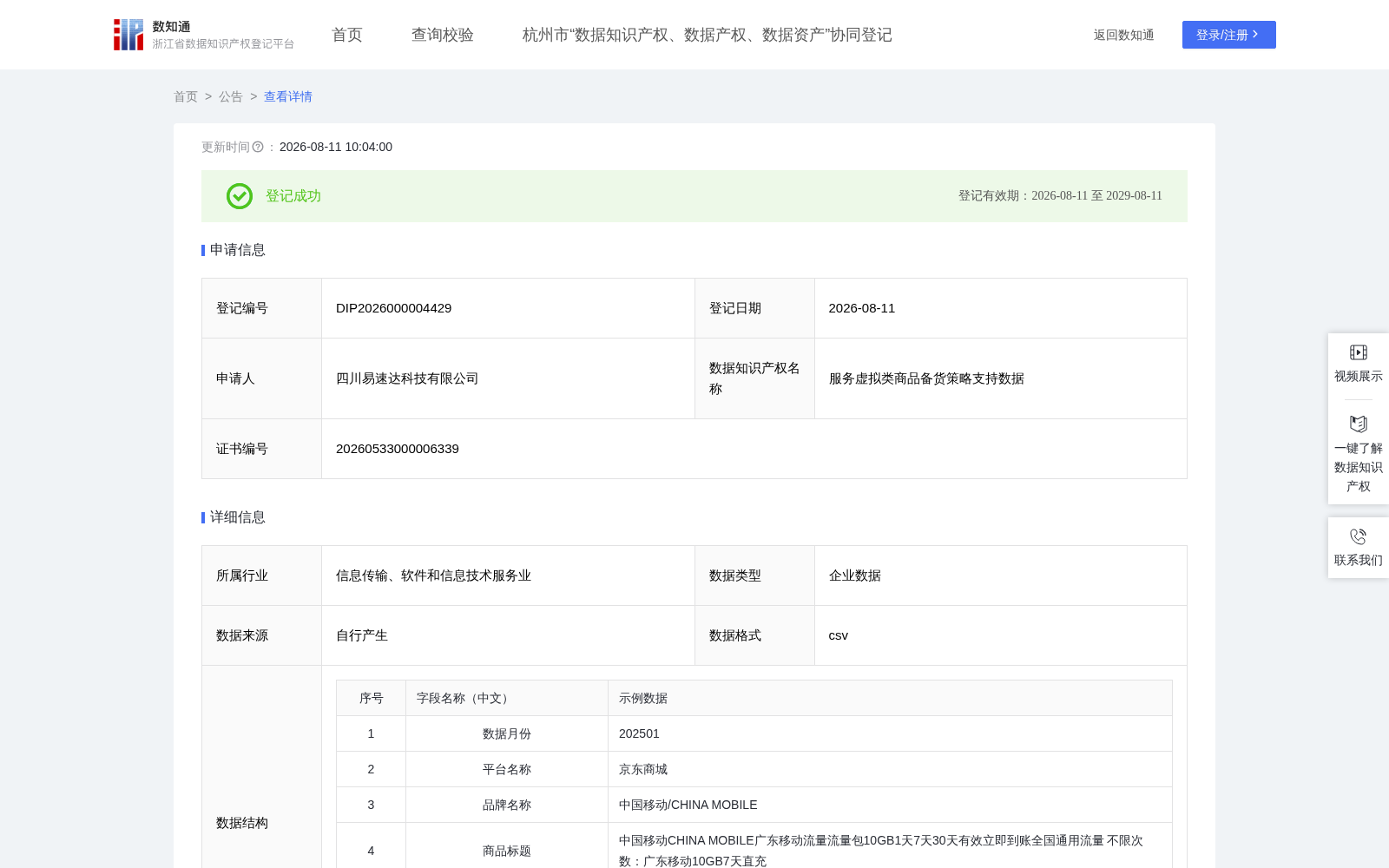Image resolution: width=1389 pixels, height=868 pixels.
Task: Click the 字段名称（中文） column header
Action: (507, 698)
